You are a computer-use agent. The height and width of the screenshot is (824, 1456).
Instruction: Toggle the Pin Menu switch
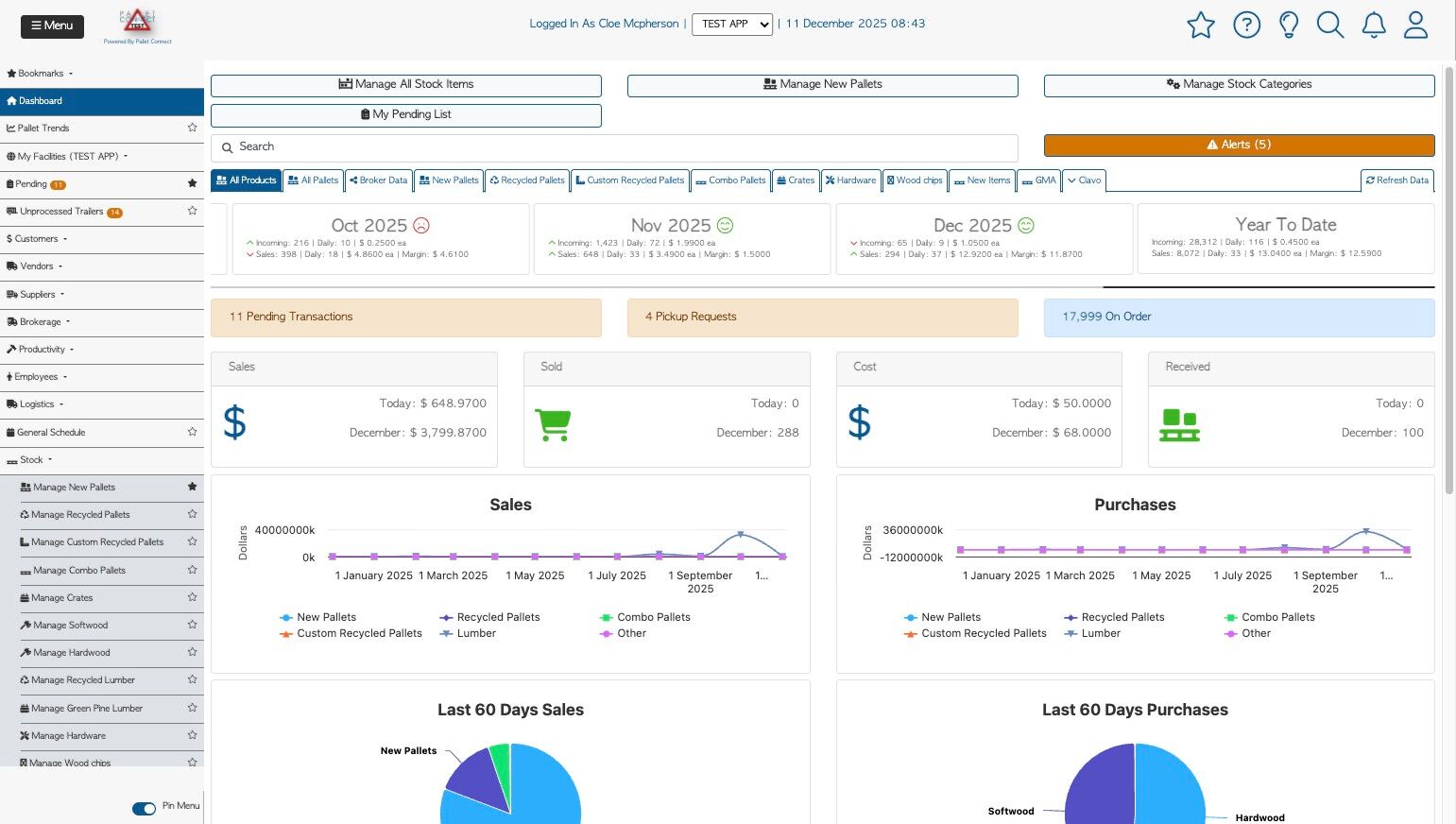coord(144,808)
